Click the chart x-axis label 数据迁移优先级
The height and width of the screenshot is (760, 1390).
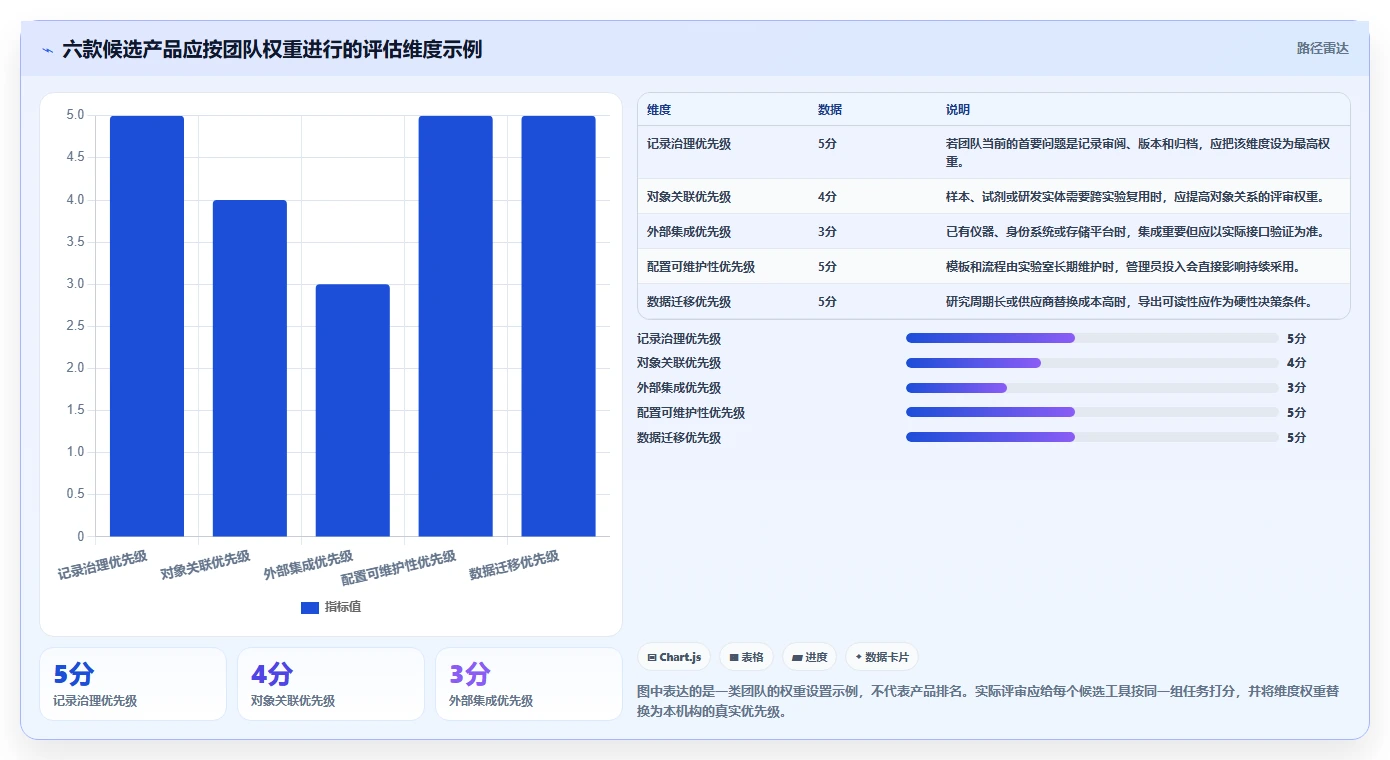point(514,565)
